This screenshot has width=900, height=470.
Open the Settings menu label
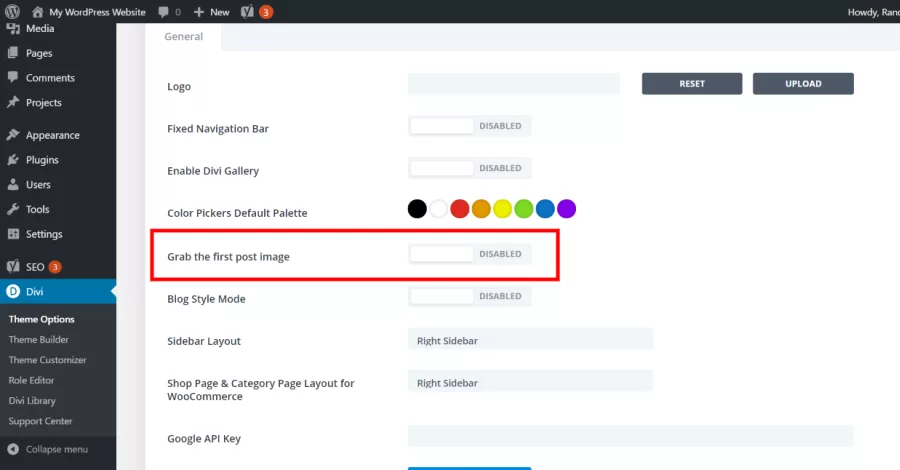44,234
